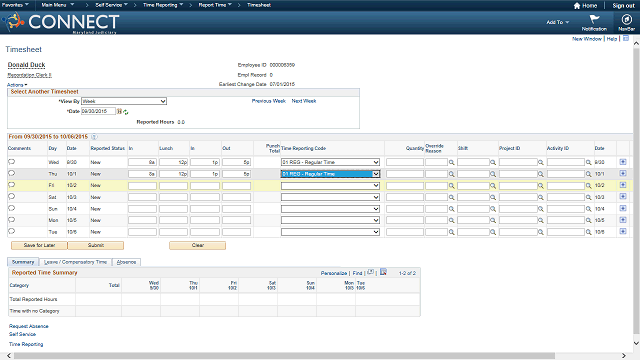Image resolution: width=640 pixels, height=360 pixels.
Task: Click the page customization icon beside Help
Action: tap(626, 38)
